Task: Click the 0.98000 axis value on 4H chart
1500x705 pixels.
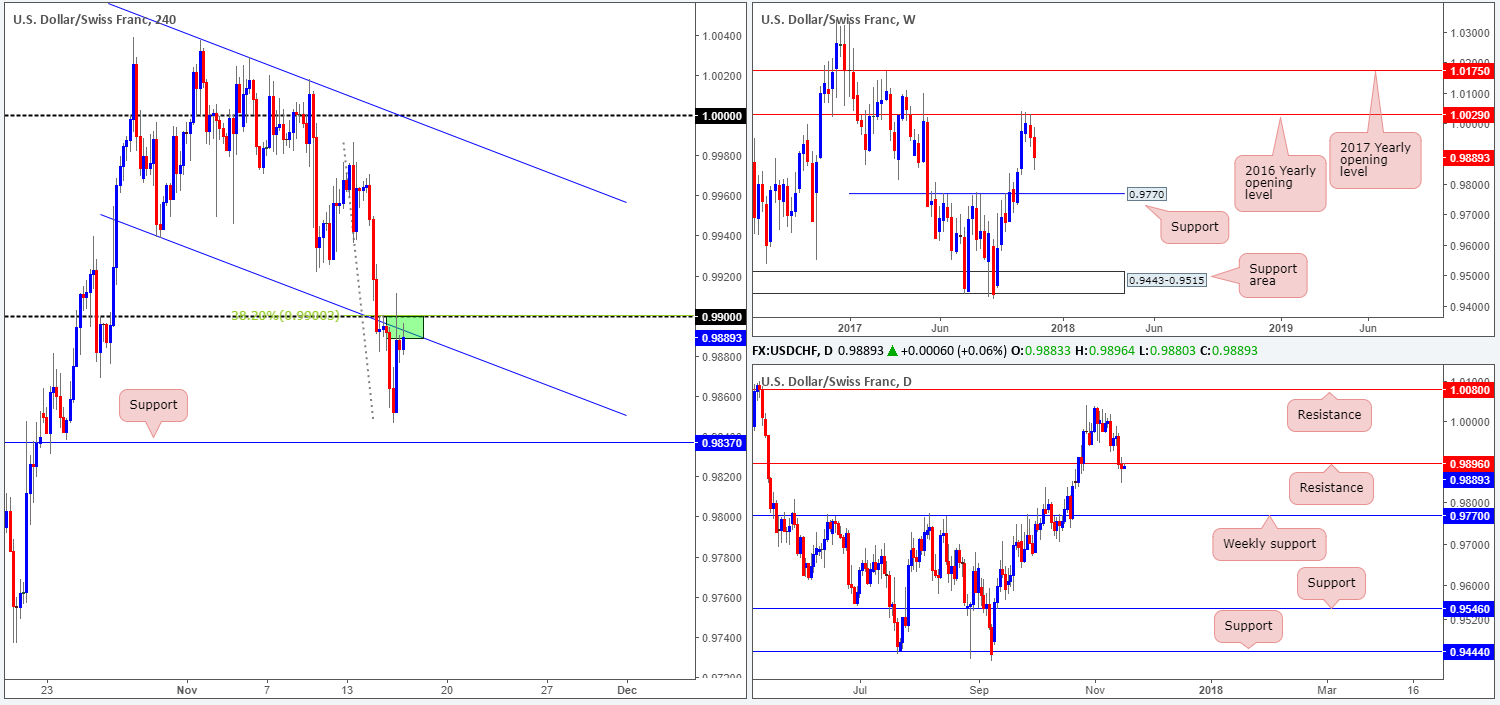Action: pyautogui.click(x=723, y=517)
